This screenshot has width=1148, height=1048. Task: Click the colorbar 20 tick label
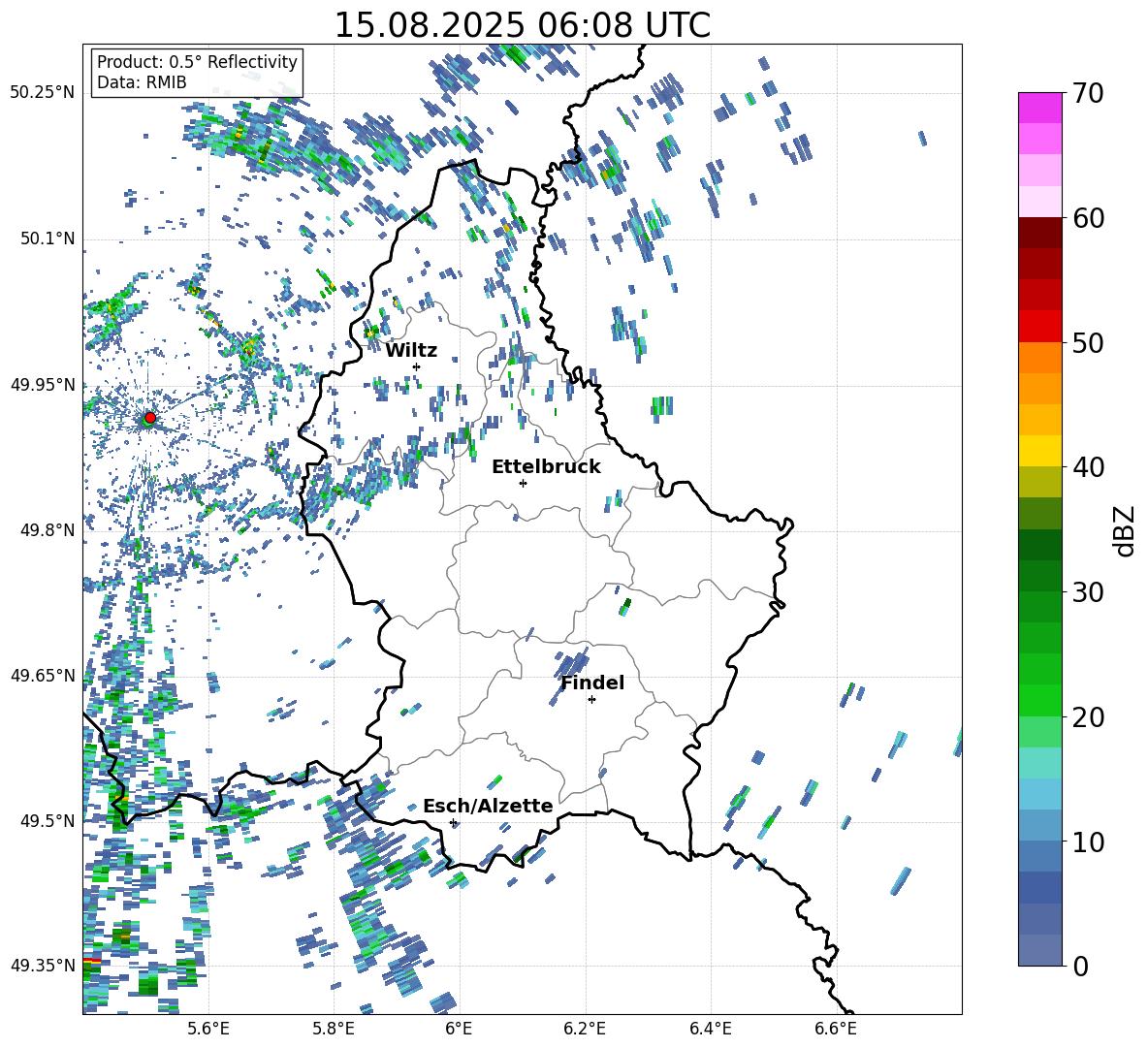pos(1087,717)
